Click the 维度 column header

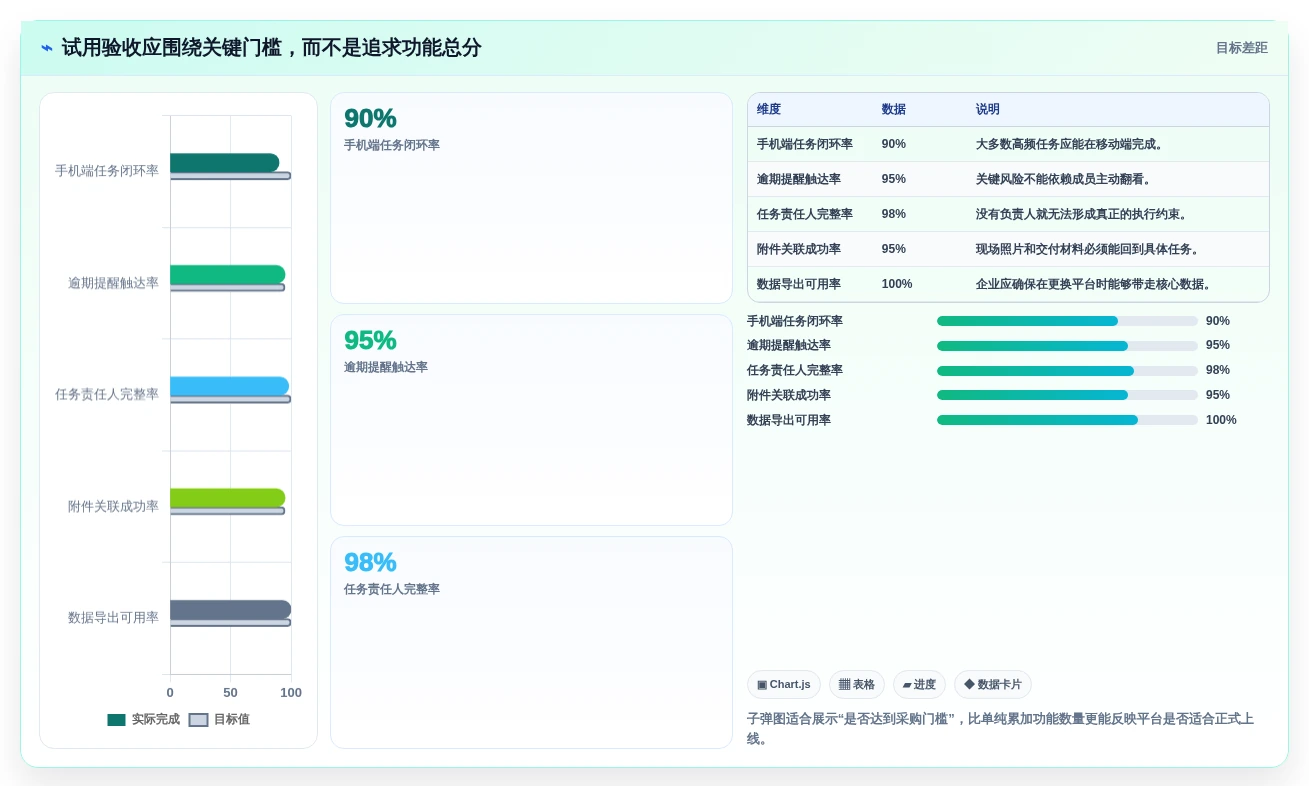tap(769, 110)
